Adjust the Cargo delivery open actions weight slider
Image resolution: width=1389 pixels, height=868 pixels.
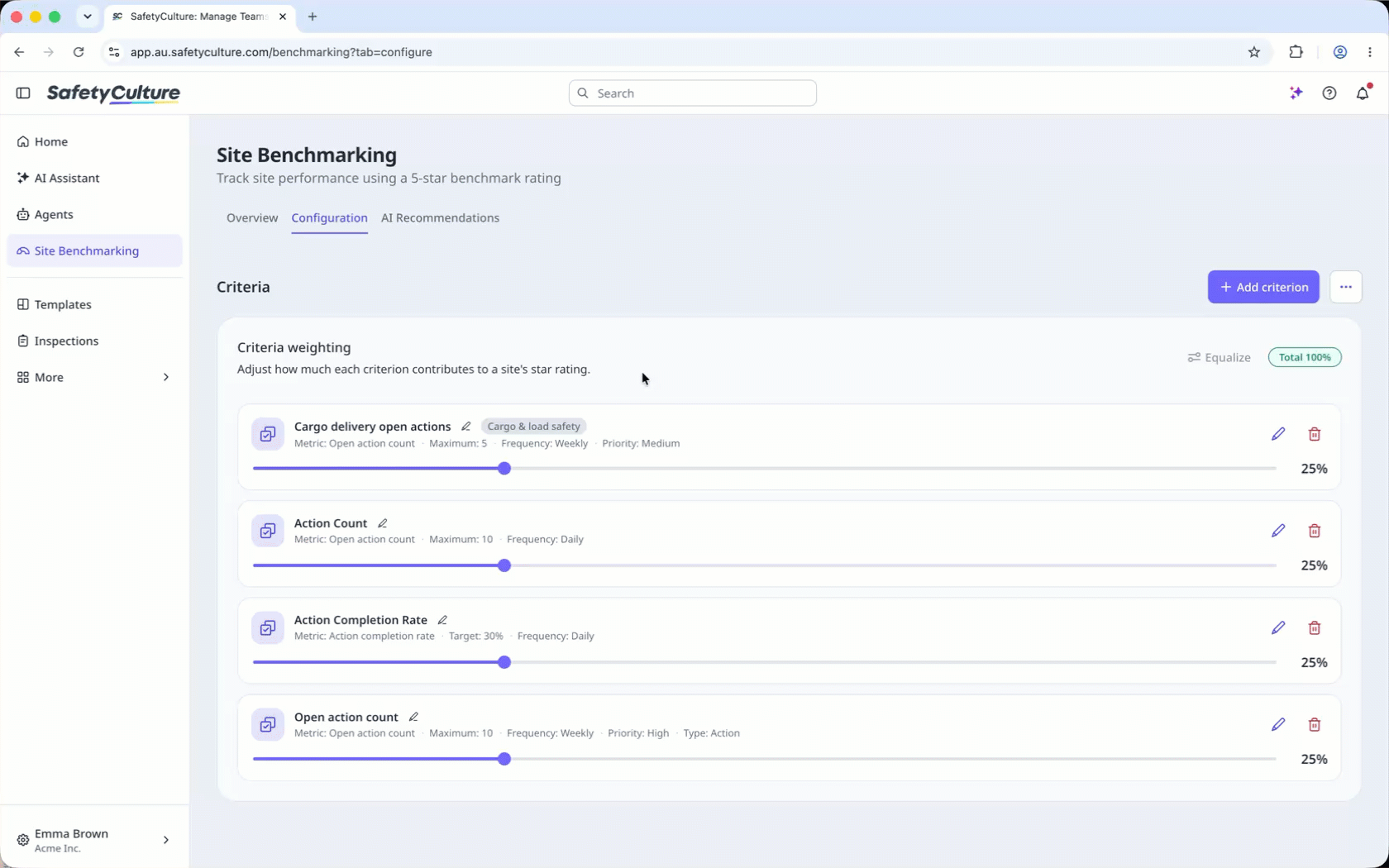(504, 469)
